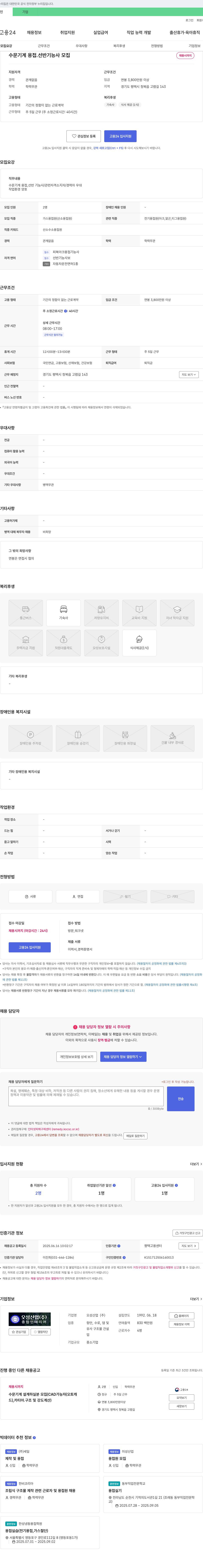
Task: Click info icon beside 빅데이터 추천 정보
Action: [34, 1438]
